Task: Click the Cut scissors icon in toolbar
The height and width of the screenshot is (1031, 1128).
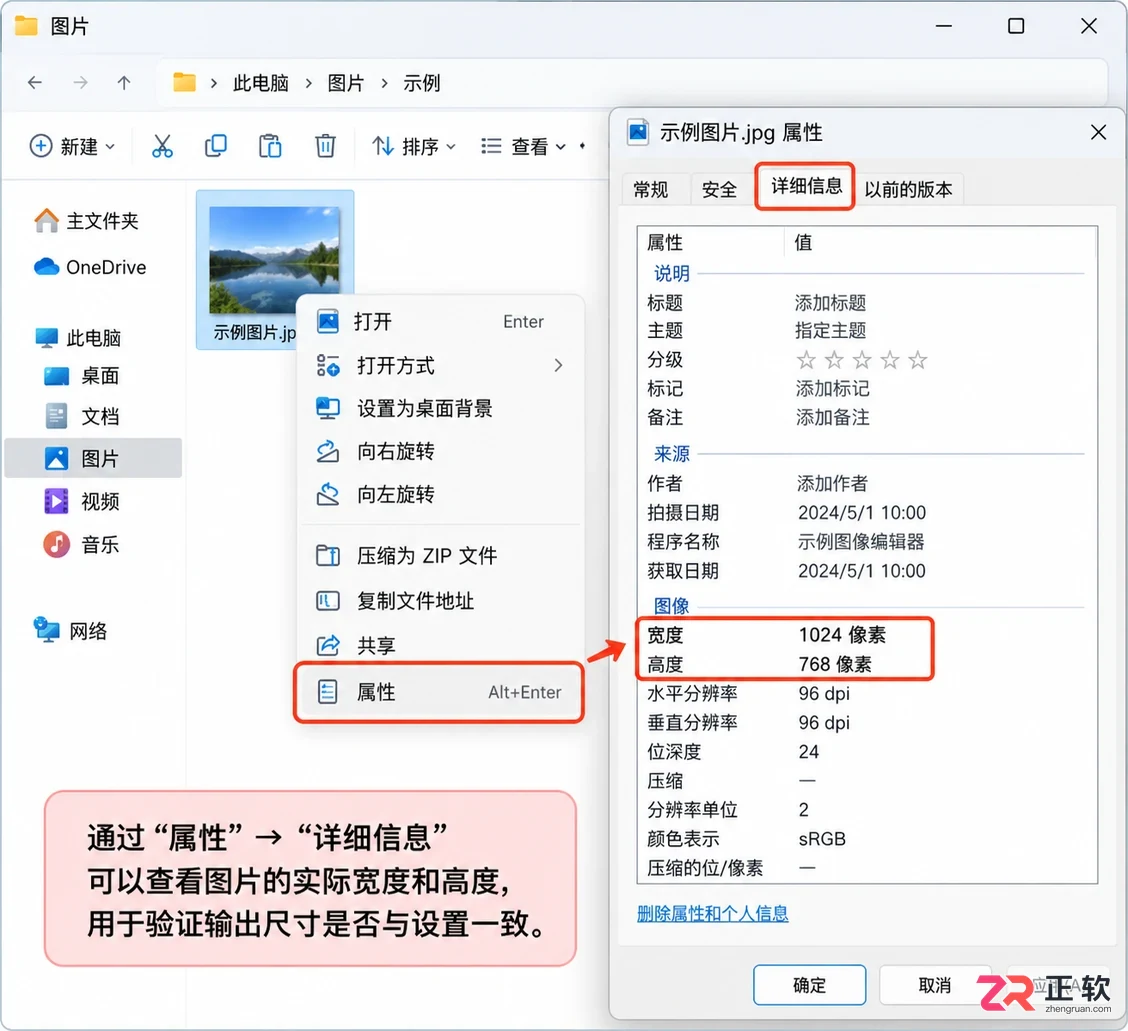Action: pos(162,146)
